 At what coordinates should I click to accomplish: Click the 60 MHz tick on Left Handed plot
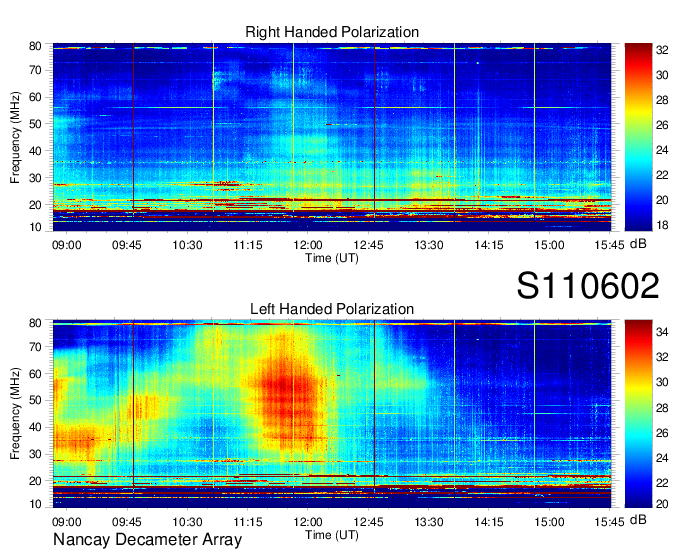(x=35, y=374)
